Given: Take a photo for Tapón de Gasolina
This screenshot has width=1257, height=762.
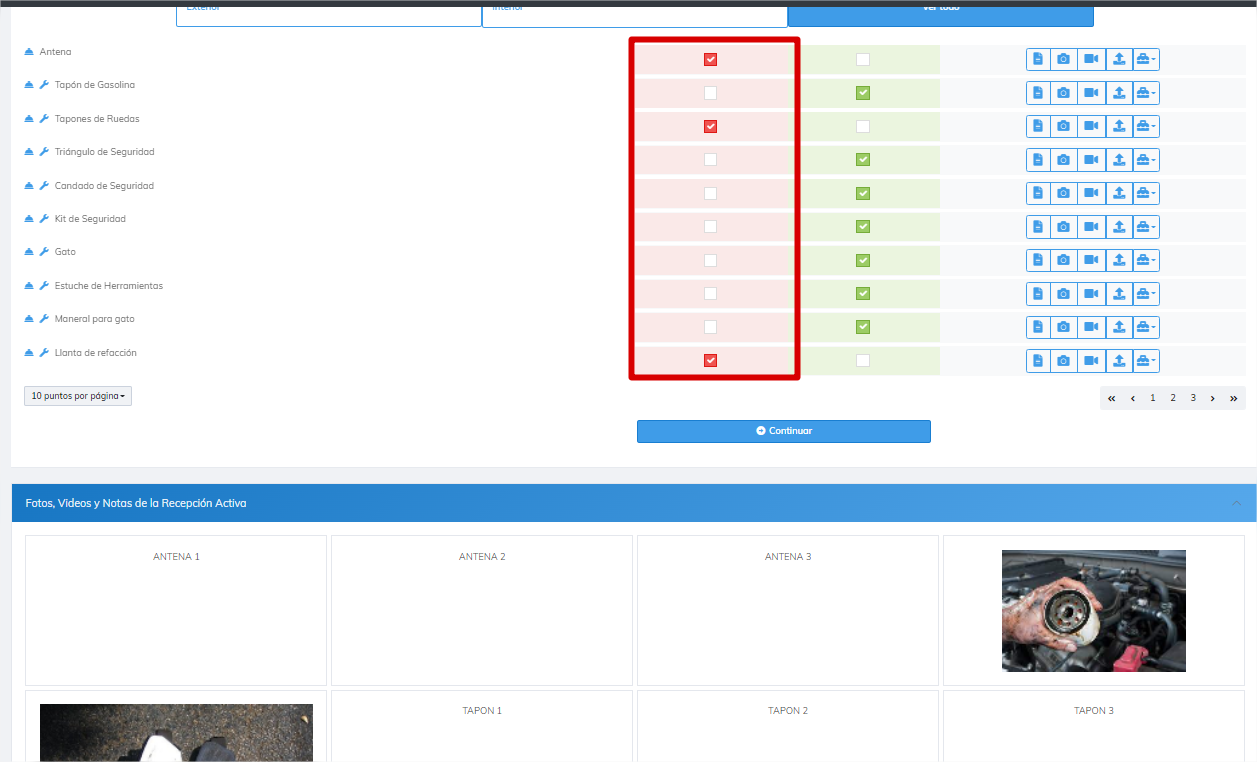Looking at the screenshot, I should [1063, 93].
